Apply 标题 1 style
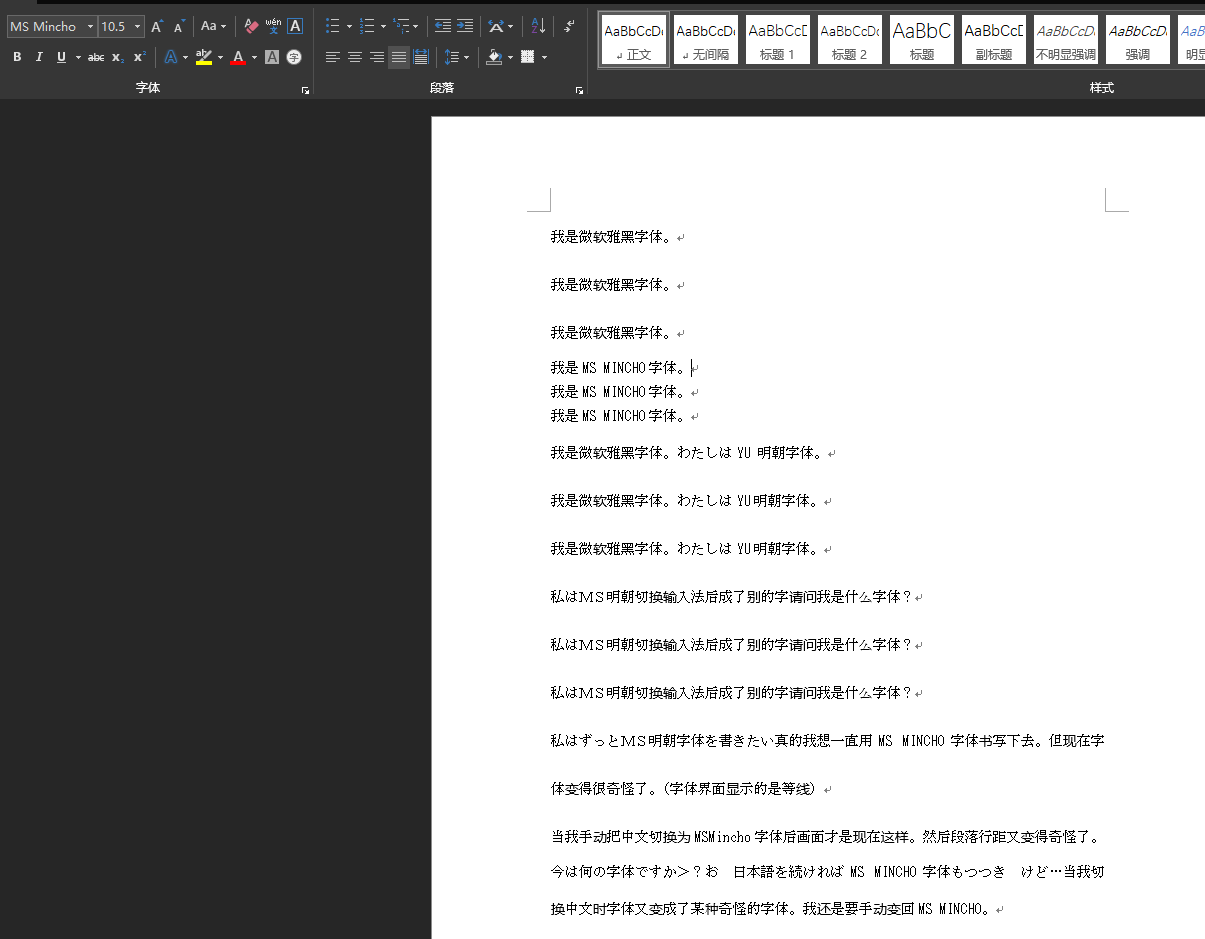Screen dimensions: 1205x939 click(x=778, y=40)
